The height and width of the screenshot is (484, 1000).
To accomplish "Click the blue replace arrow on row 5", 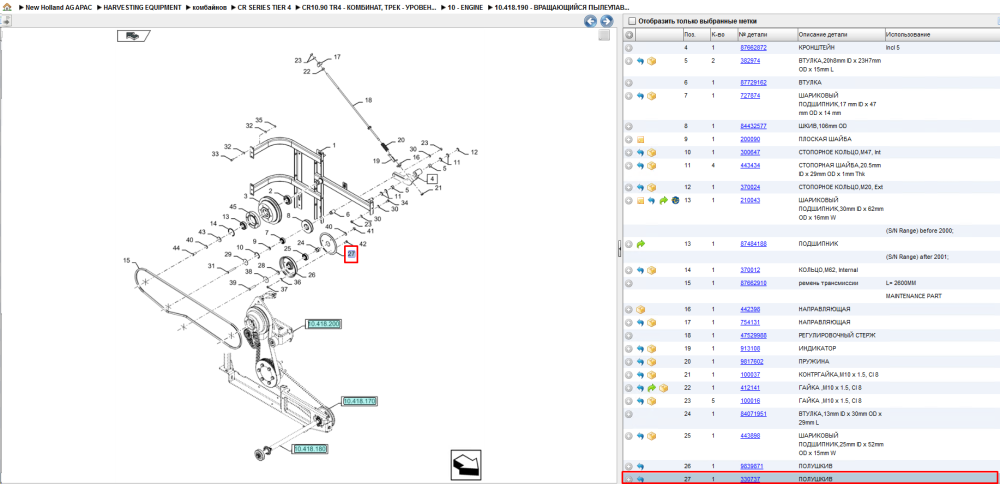I will point(640,61).
